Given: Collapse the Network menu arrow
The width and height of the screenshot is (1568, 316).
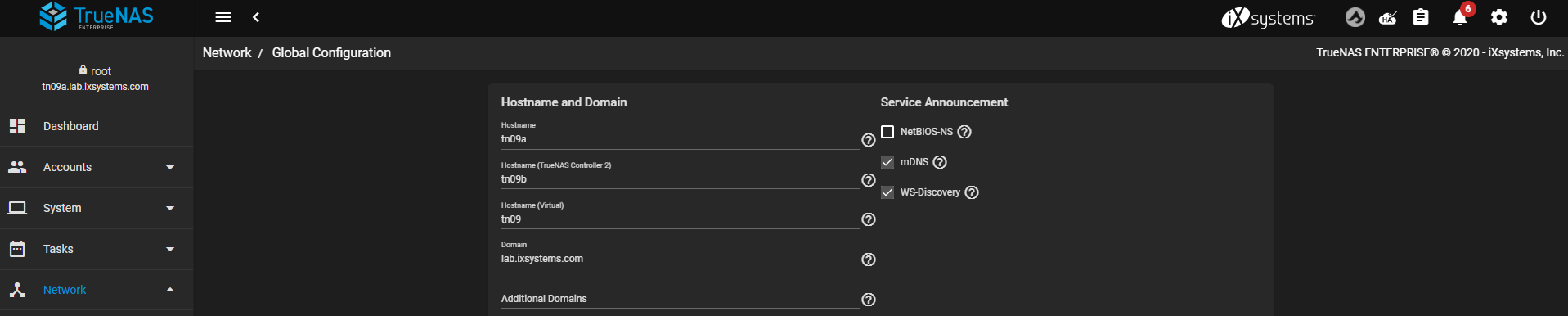Looking at the screenshot, I should click(x=170, y=290).
